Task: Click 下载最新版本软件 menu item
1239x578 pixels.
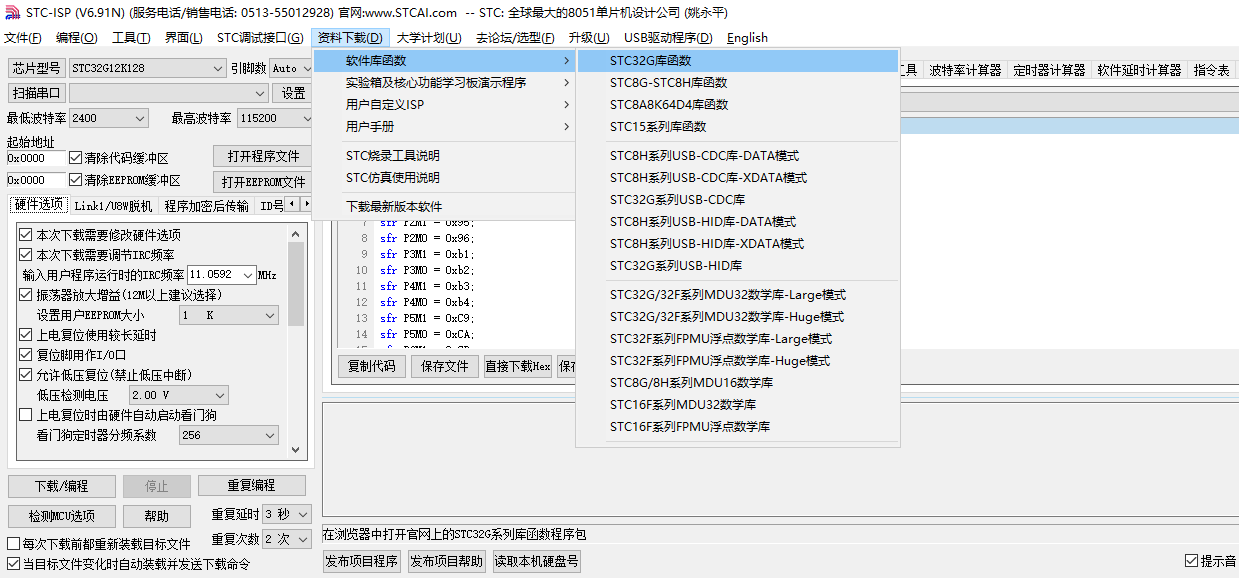Action: click(x=445, y=207)
